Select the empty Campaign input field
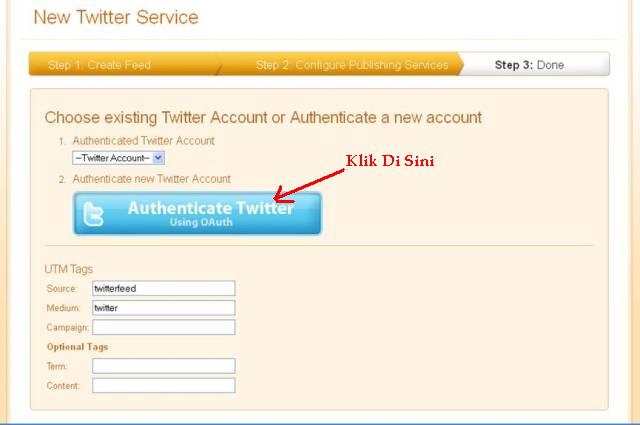 point(164,327)
